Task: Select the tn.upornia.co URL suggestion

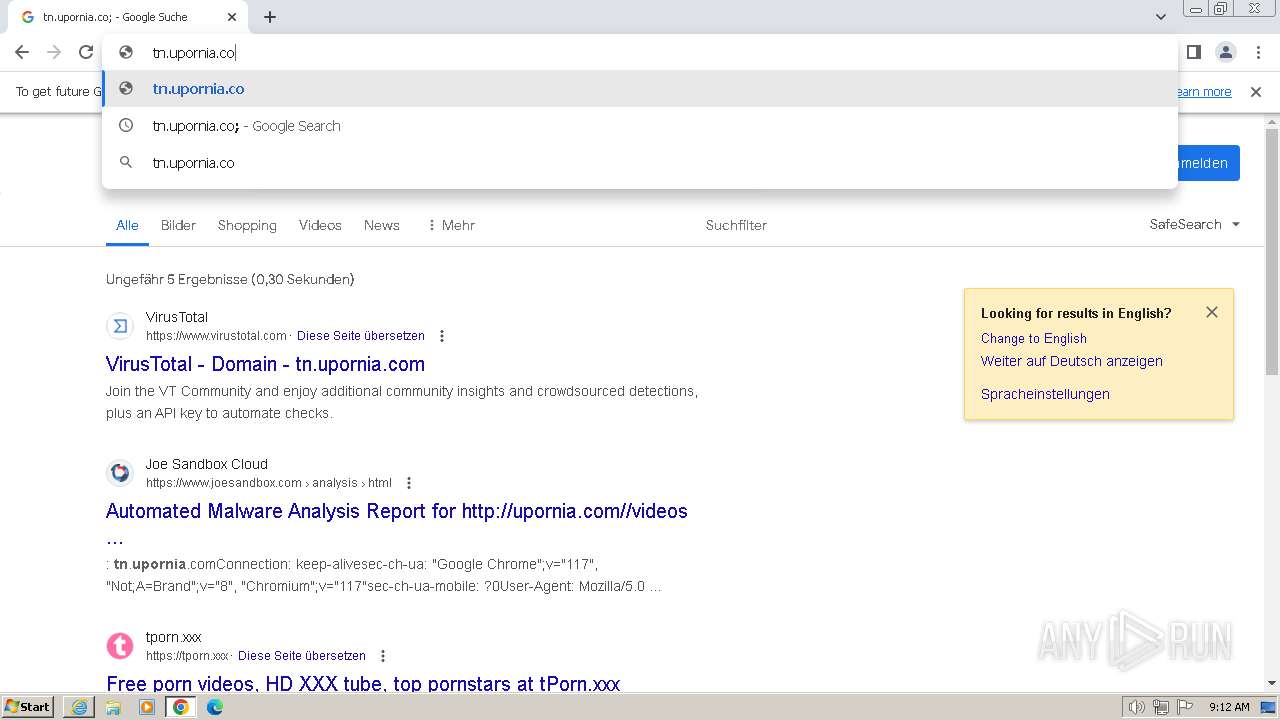Action: pyautogui.click(x=640, y=89)
